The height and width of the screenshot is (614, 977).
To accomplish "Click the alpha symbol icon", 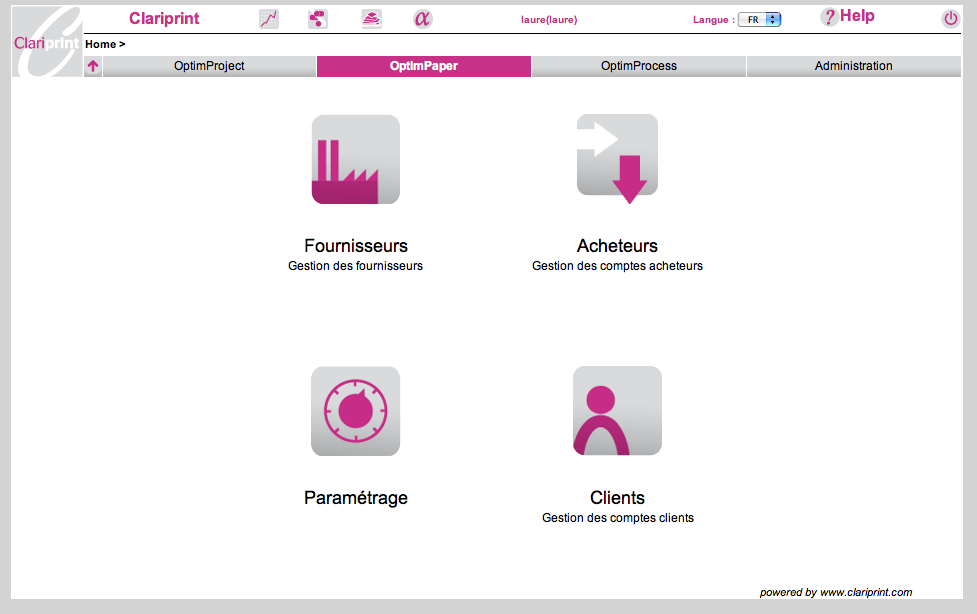I will pyautogui.click(x=422, y=19).
